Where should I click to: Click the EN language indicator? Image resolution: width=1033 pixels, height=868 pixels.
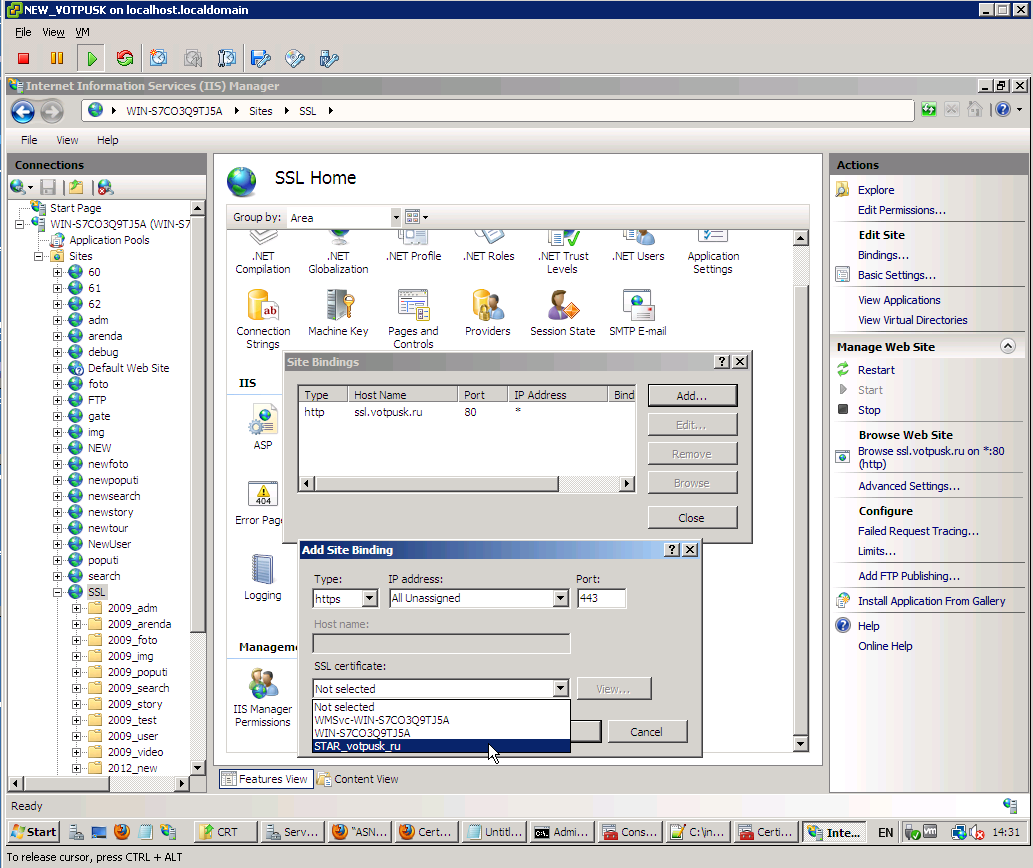[x=885, y=832]
